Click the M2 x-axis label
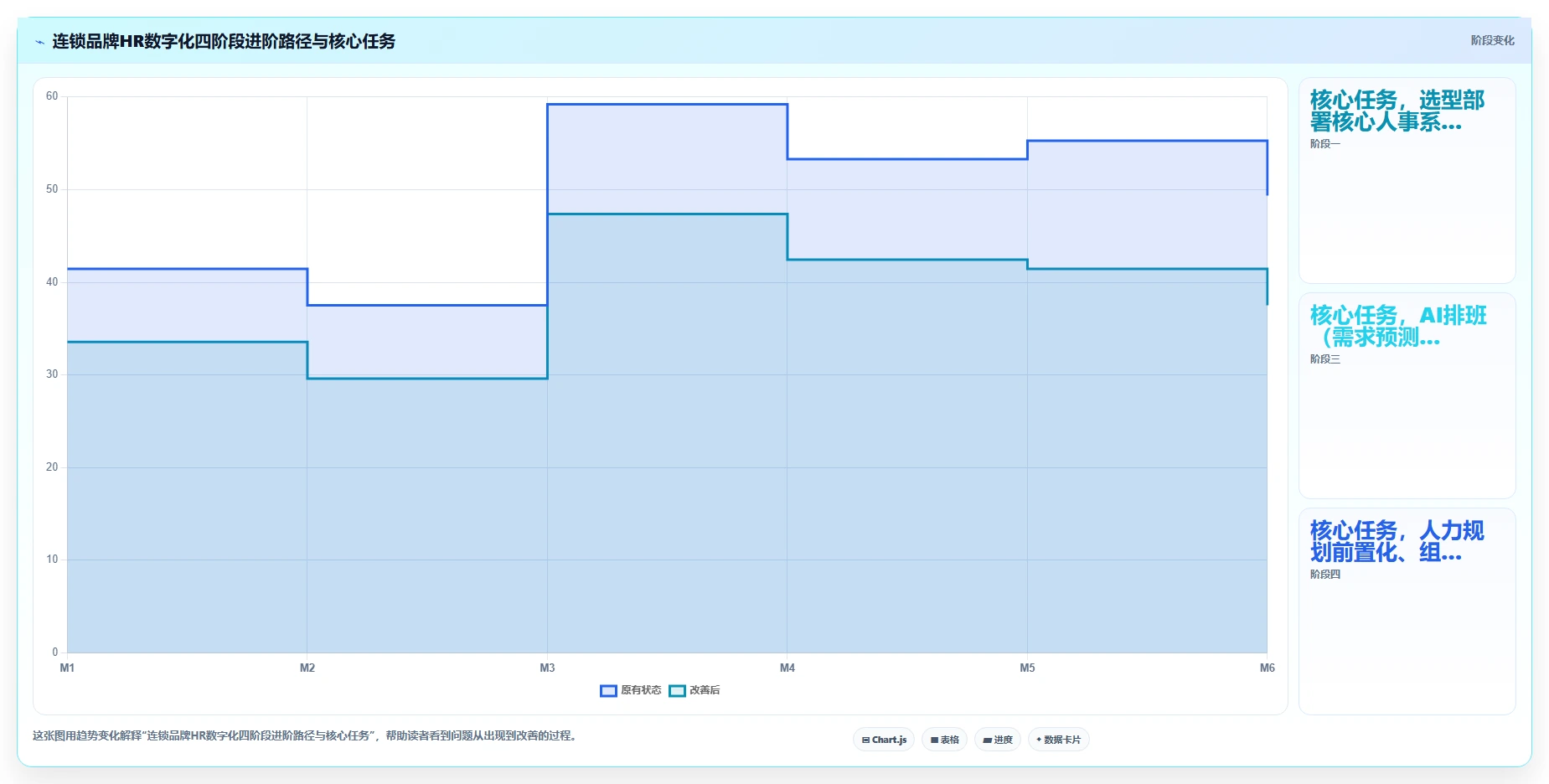The height and width of the screenshot is (784, 1549). 307,668
